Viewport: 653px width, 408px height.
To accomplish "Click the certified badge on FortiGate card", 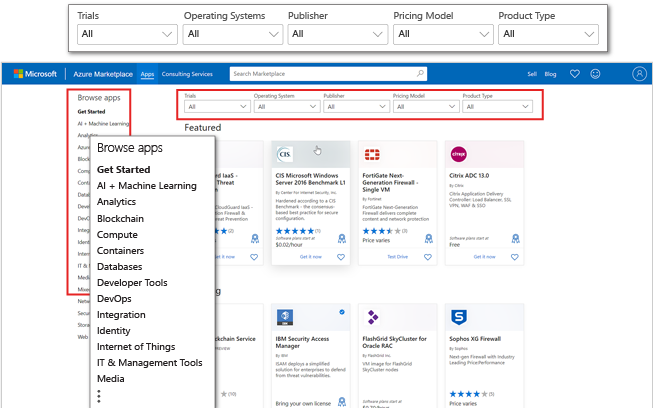I will 429,239.
